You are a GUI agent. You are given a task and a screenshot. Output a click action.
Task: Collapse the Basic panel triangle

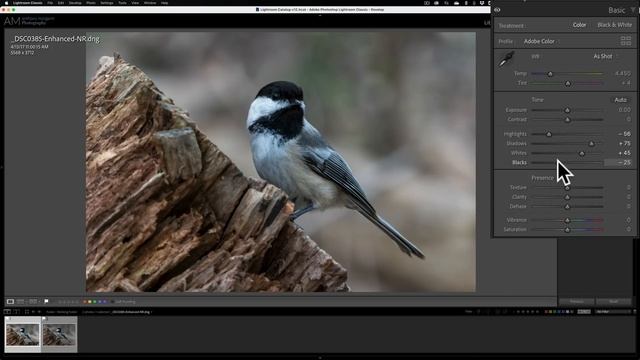[x=633, y=10]
